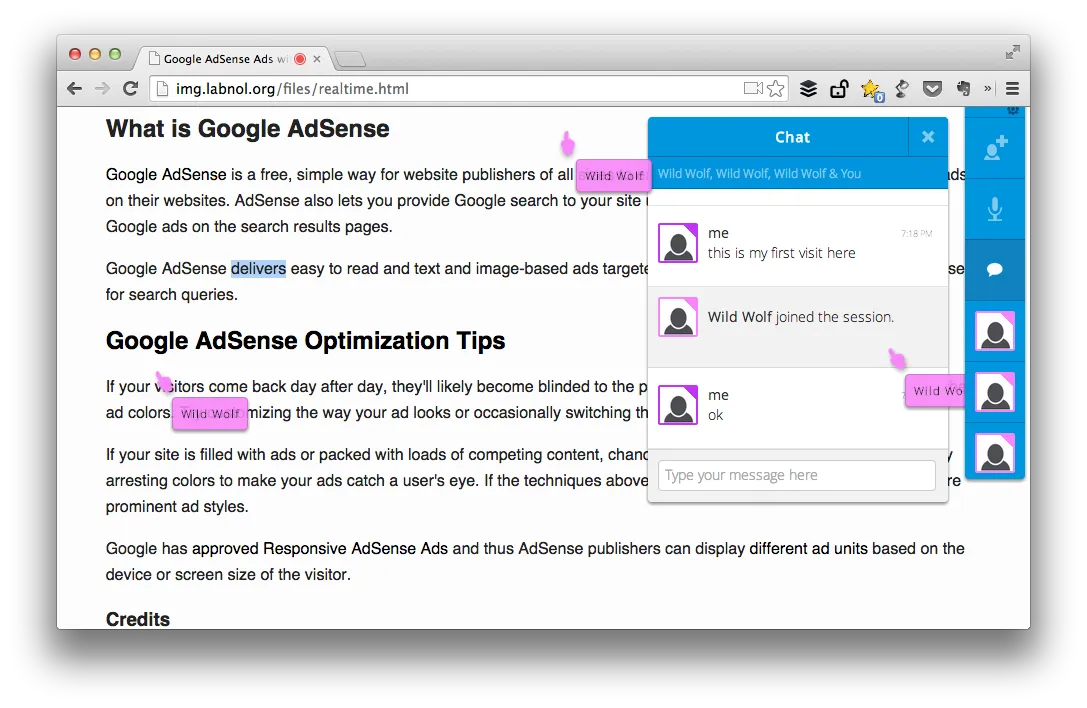Click the invite participant icon in sidebar
Image resolution: width=1087 pixels, height=708 pixels.
click(995, 149)
